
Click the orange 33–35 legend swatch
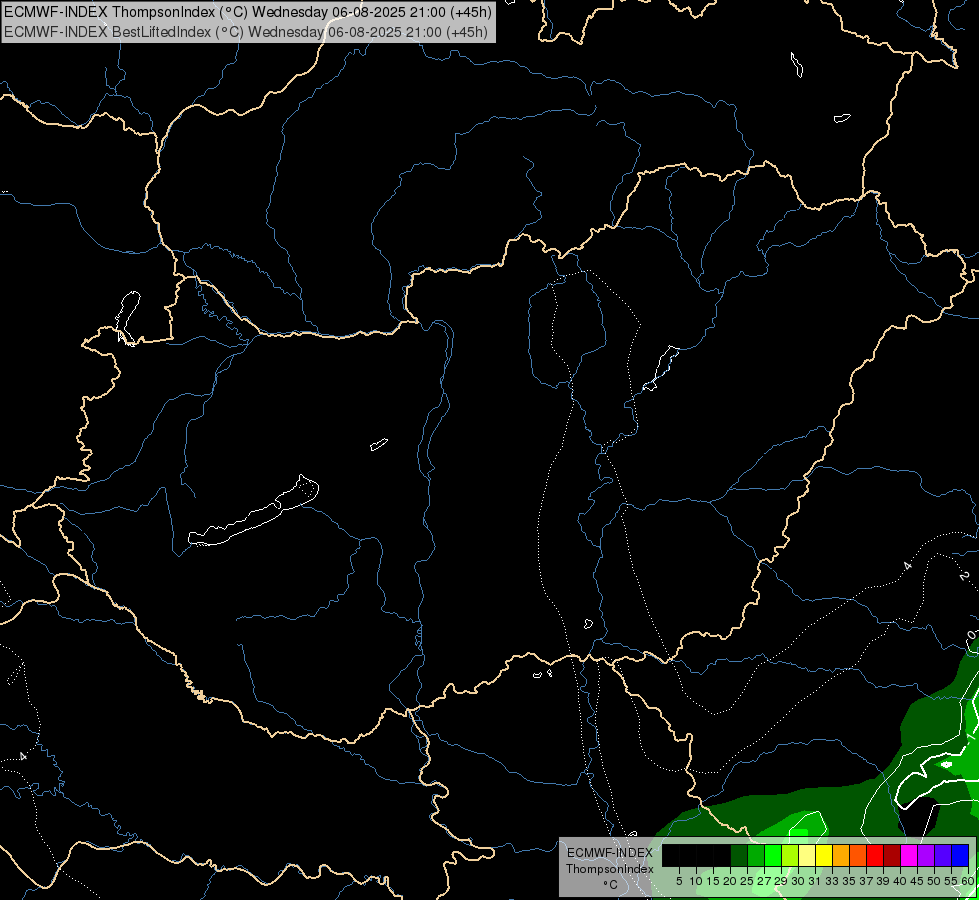[841, 855]
